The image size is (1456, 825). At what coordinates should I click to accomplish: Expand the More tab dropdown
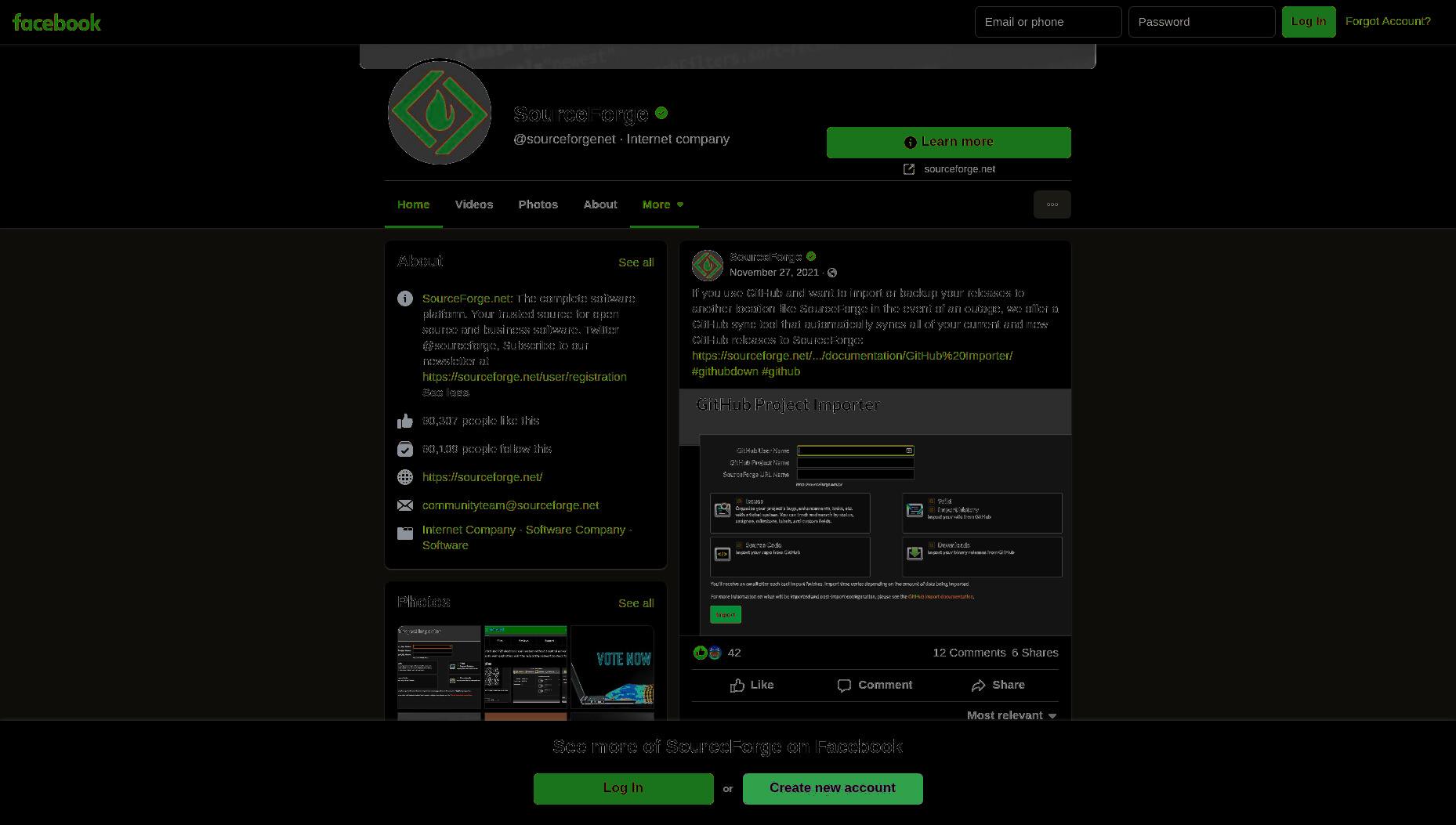(663, 204)
